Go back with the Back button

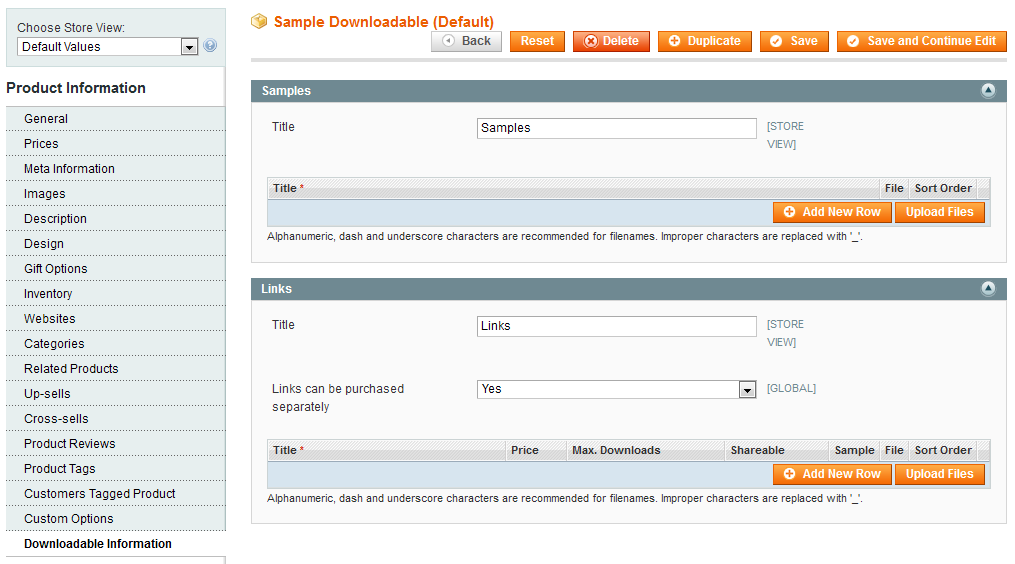[x=467, y=41]
